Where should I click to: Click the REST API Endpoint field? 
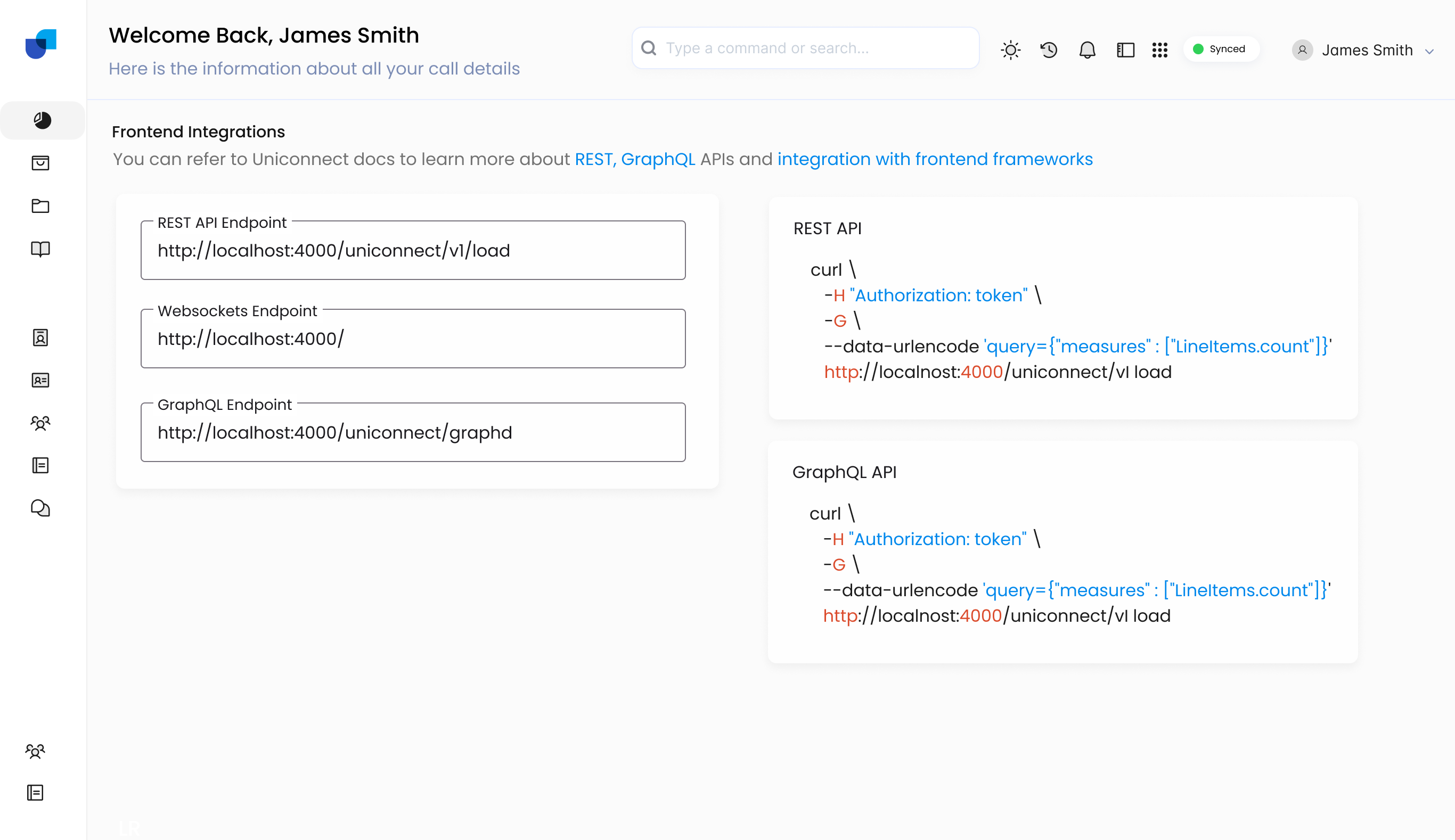click(413, 250)
